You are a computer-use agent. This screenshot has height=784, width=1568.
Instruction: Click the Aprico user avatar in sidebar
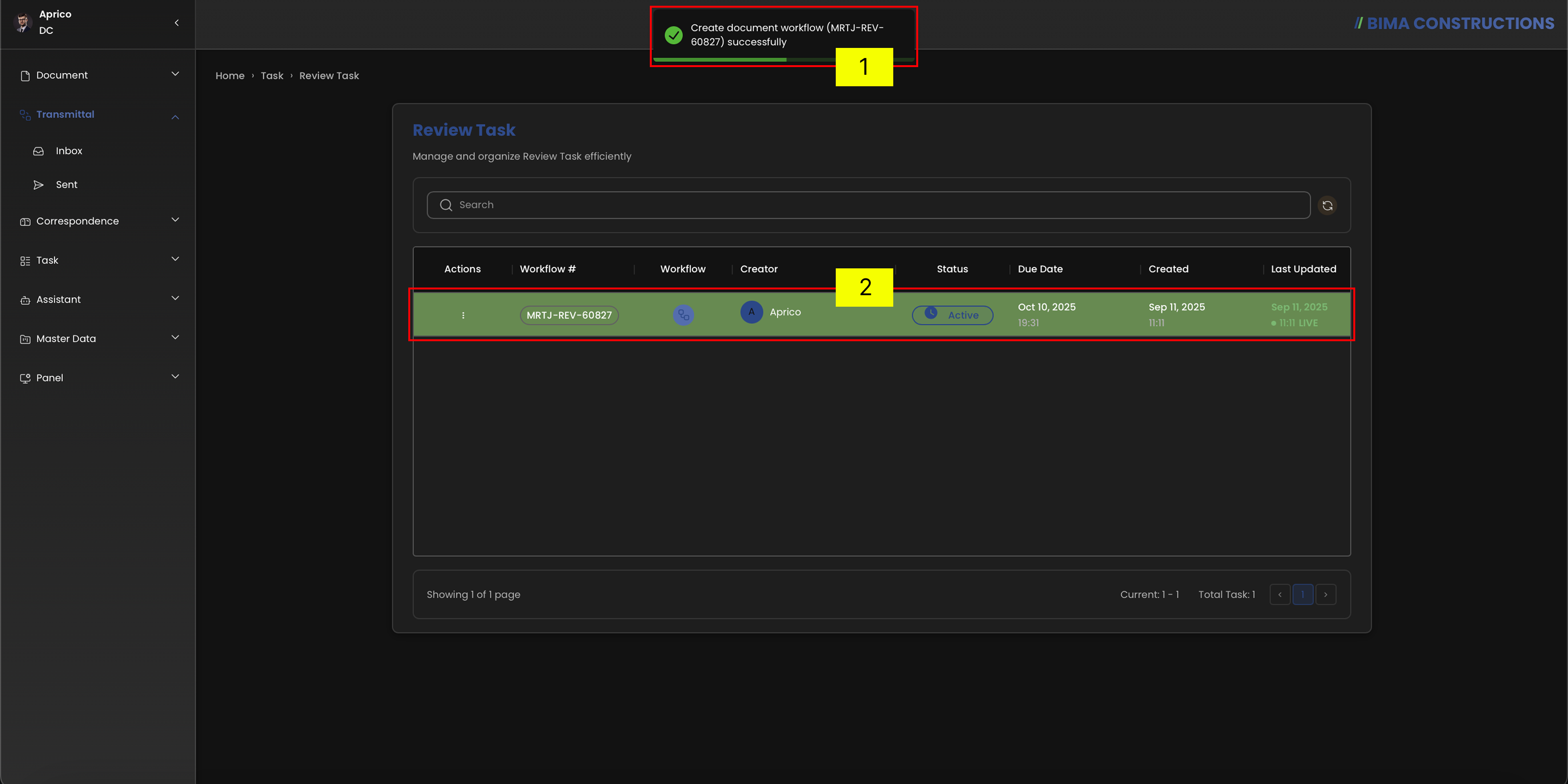(23, 23)
